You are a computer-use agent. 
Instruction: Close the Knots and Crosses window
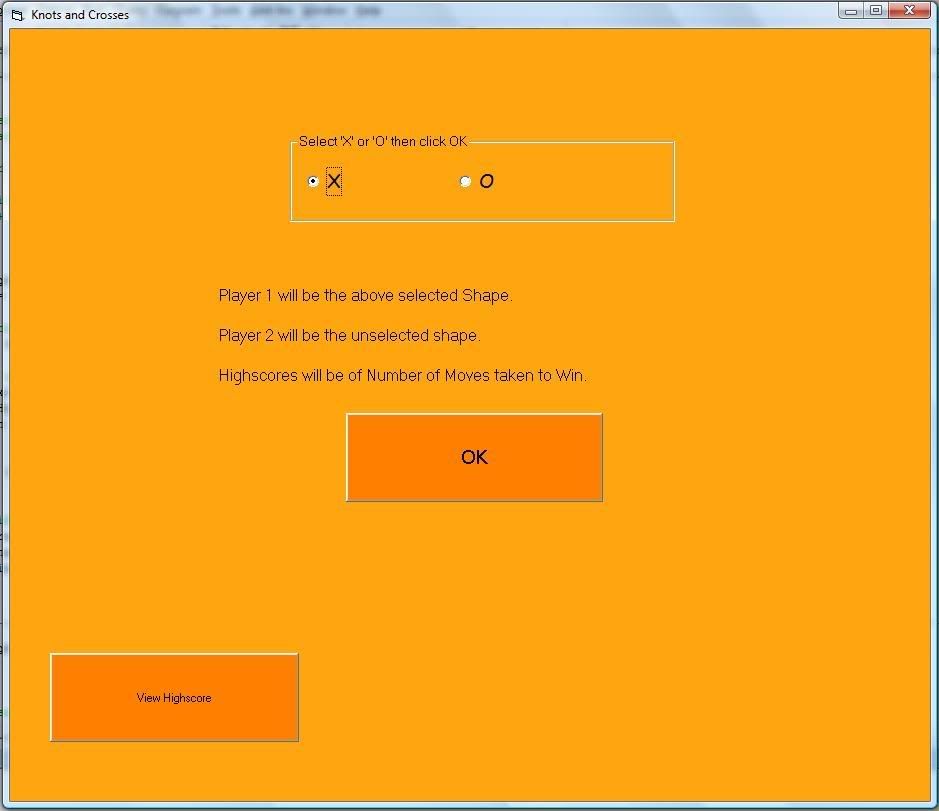910,11
